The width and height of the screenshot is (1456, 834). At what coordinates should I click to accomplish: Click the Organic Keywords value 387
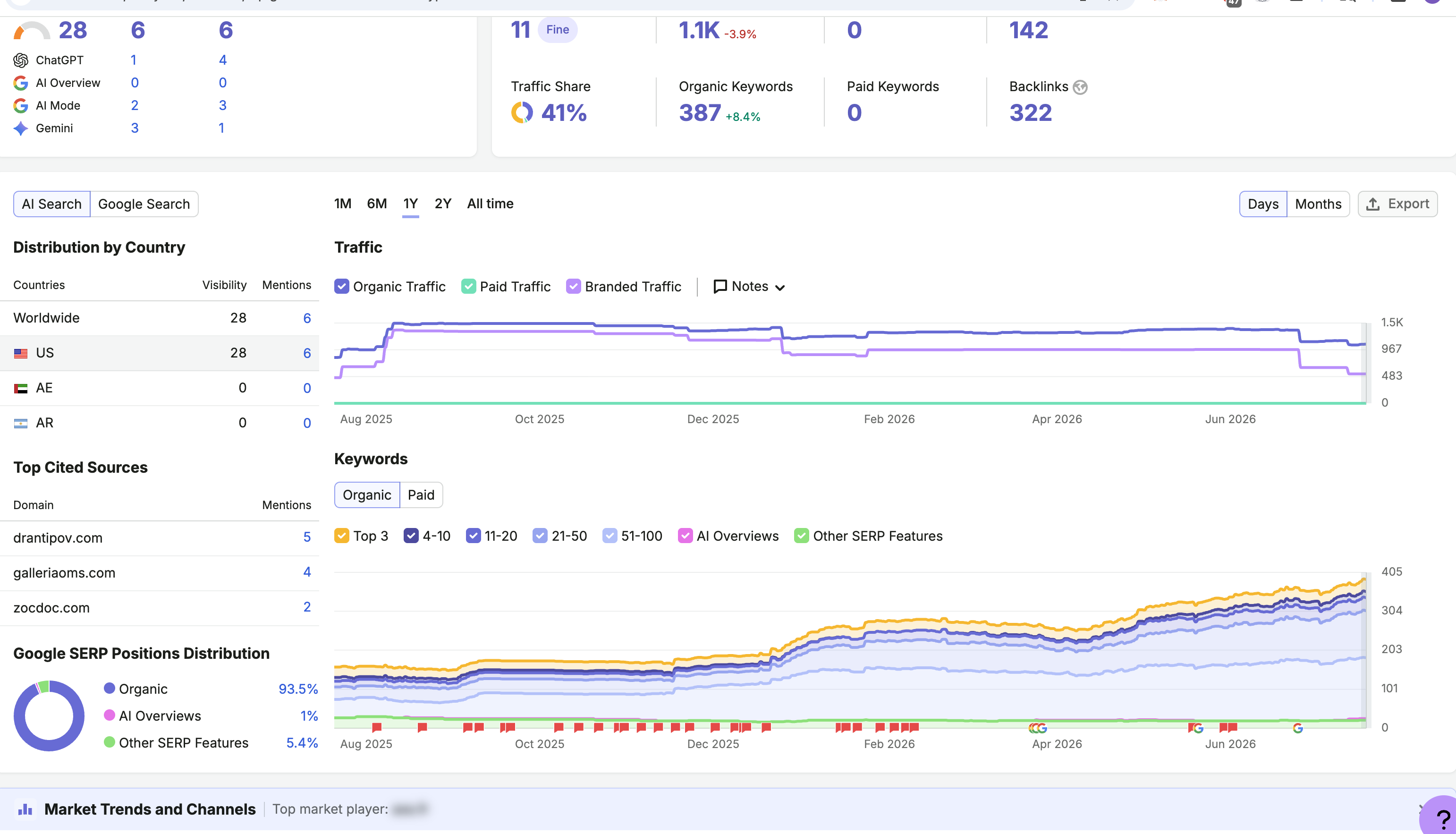(700, 113)
